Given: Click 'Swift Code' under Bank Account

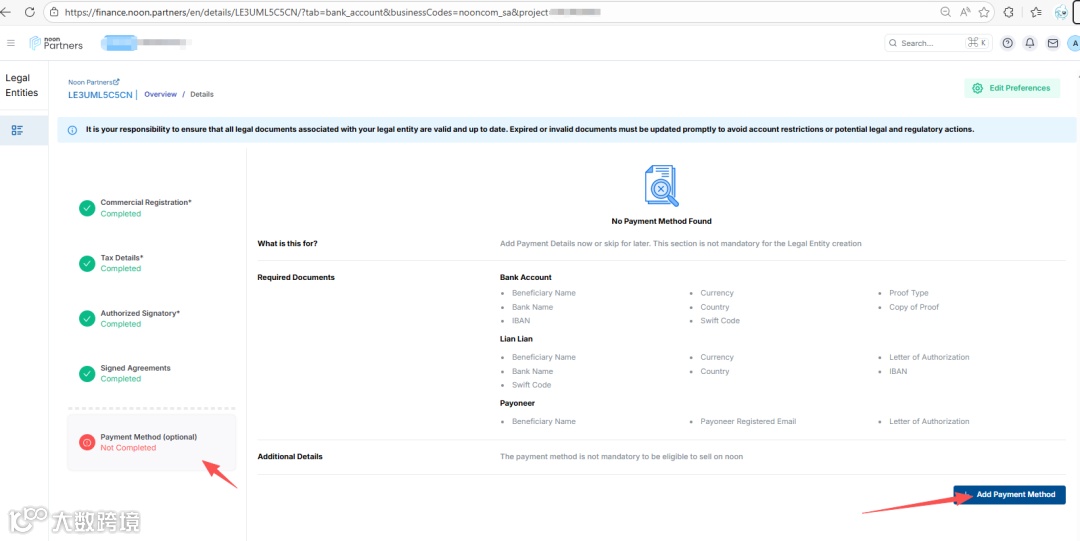Looking at the screenshot, I should (720, 320).
